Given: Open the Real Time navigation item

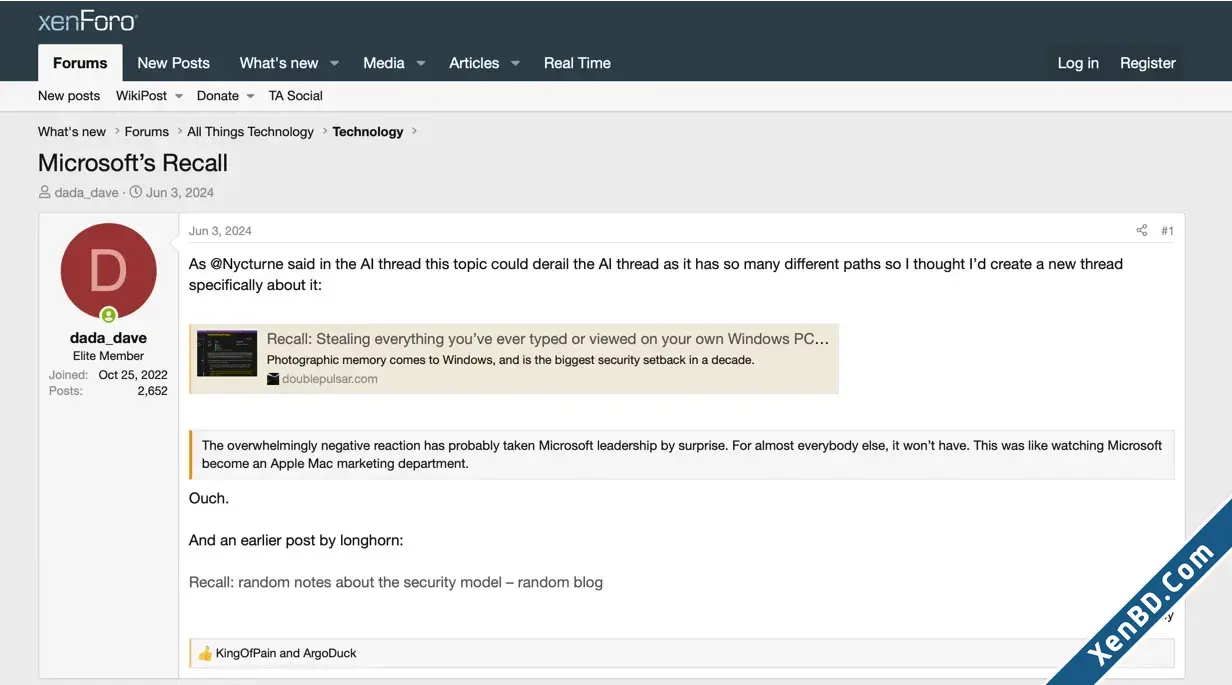Looking at the screenshot, I should pyautogui.click(x=577, y=63).
